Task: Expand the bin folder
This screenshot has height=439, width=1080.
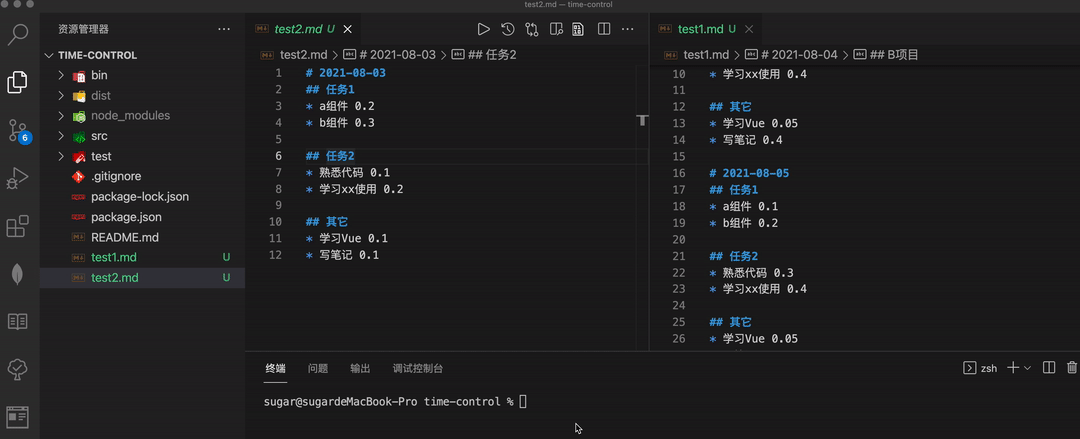Action: tap(61, 75)
